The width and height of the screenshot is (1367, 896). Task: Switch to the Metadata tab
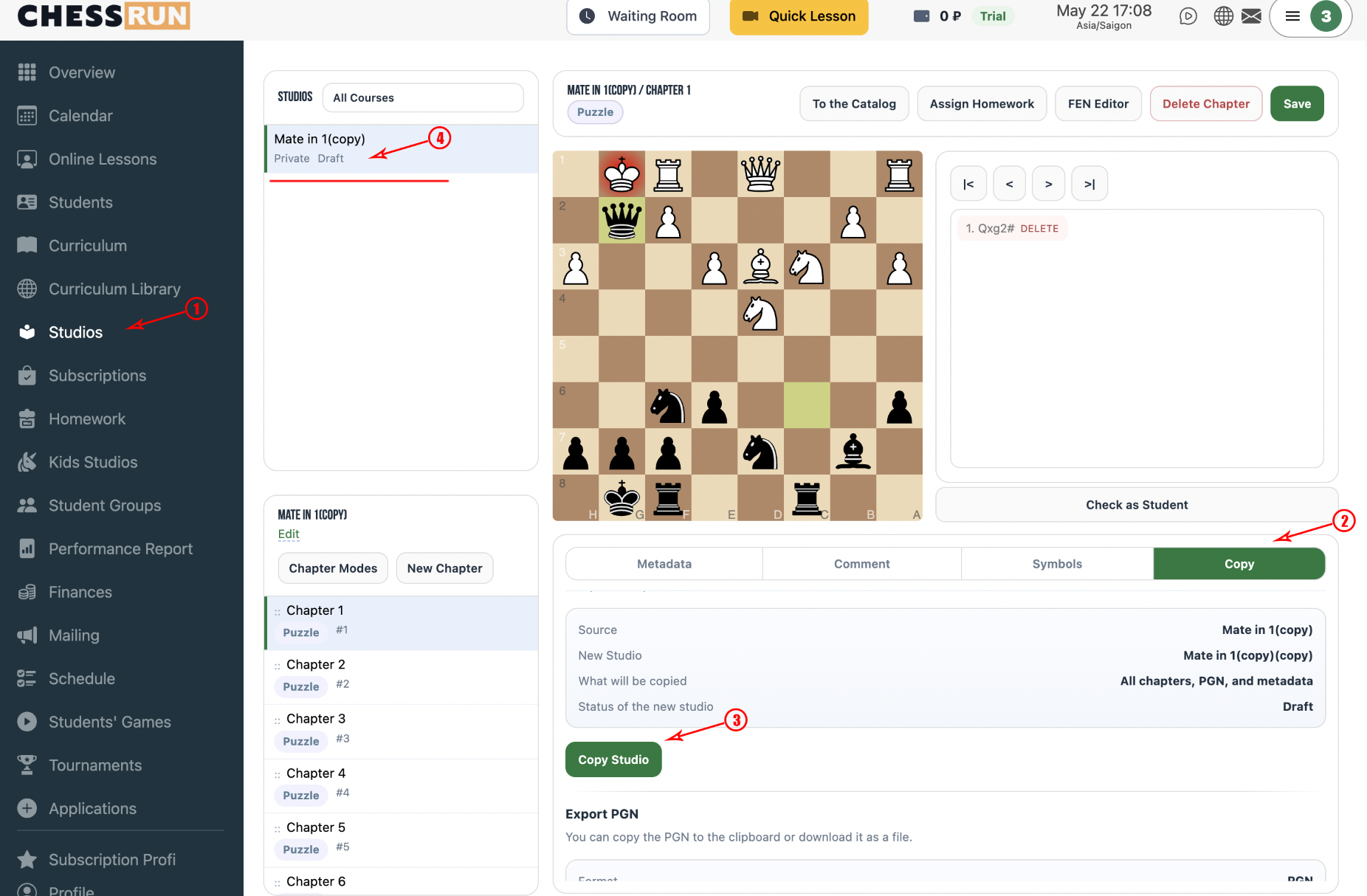(x=664, y=564)
